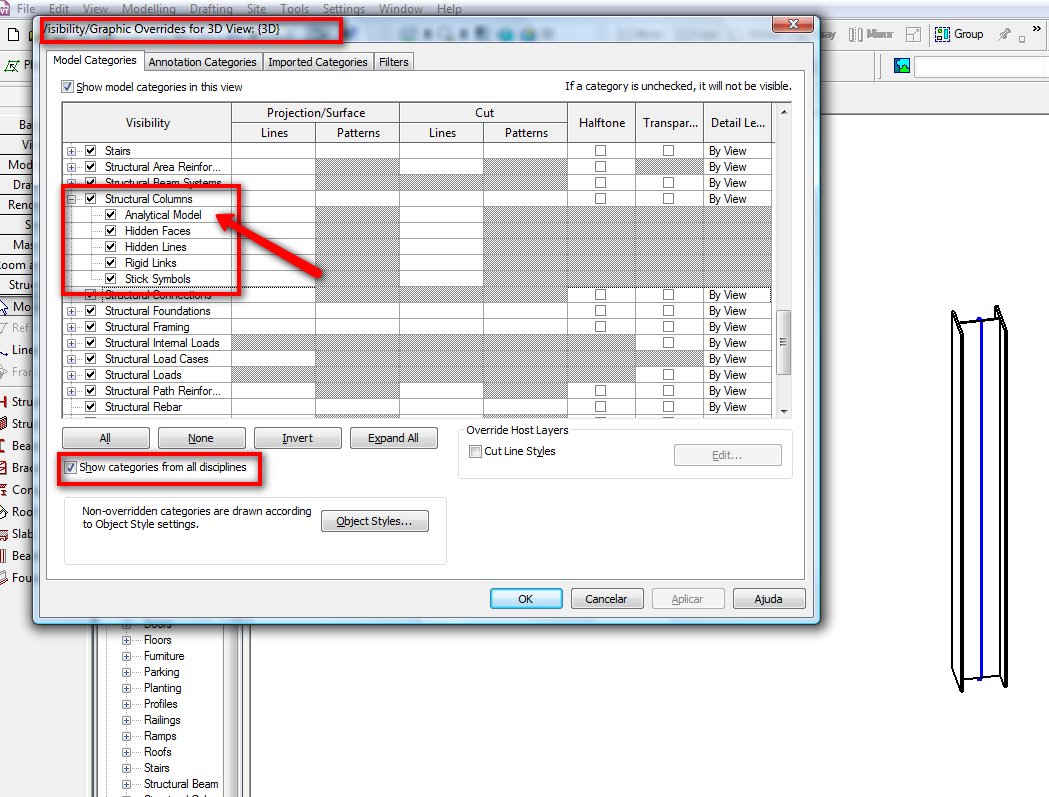The image size is (1049, 797).
Task: Uncheck the Analytical Model subcategory
Action: 110,215
